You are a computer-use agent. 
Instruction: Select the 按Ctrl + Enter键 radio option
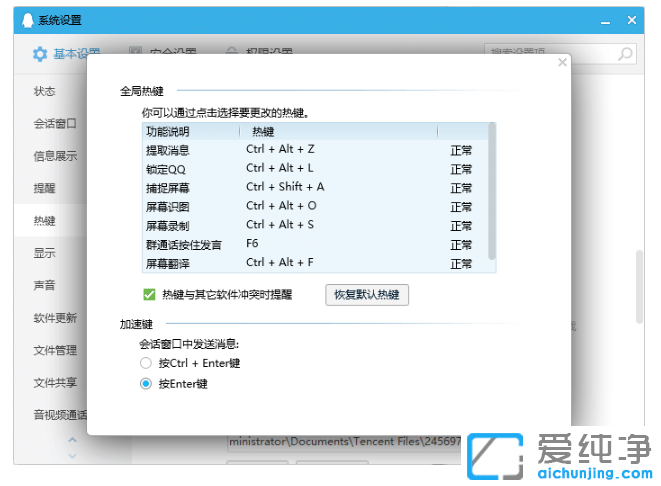click(x=146, y=363)
